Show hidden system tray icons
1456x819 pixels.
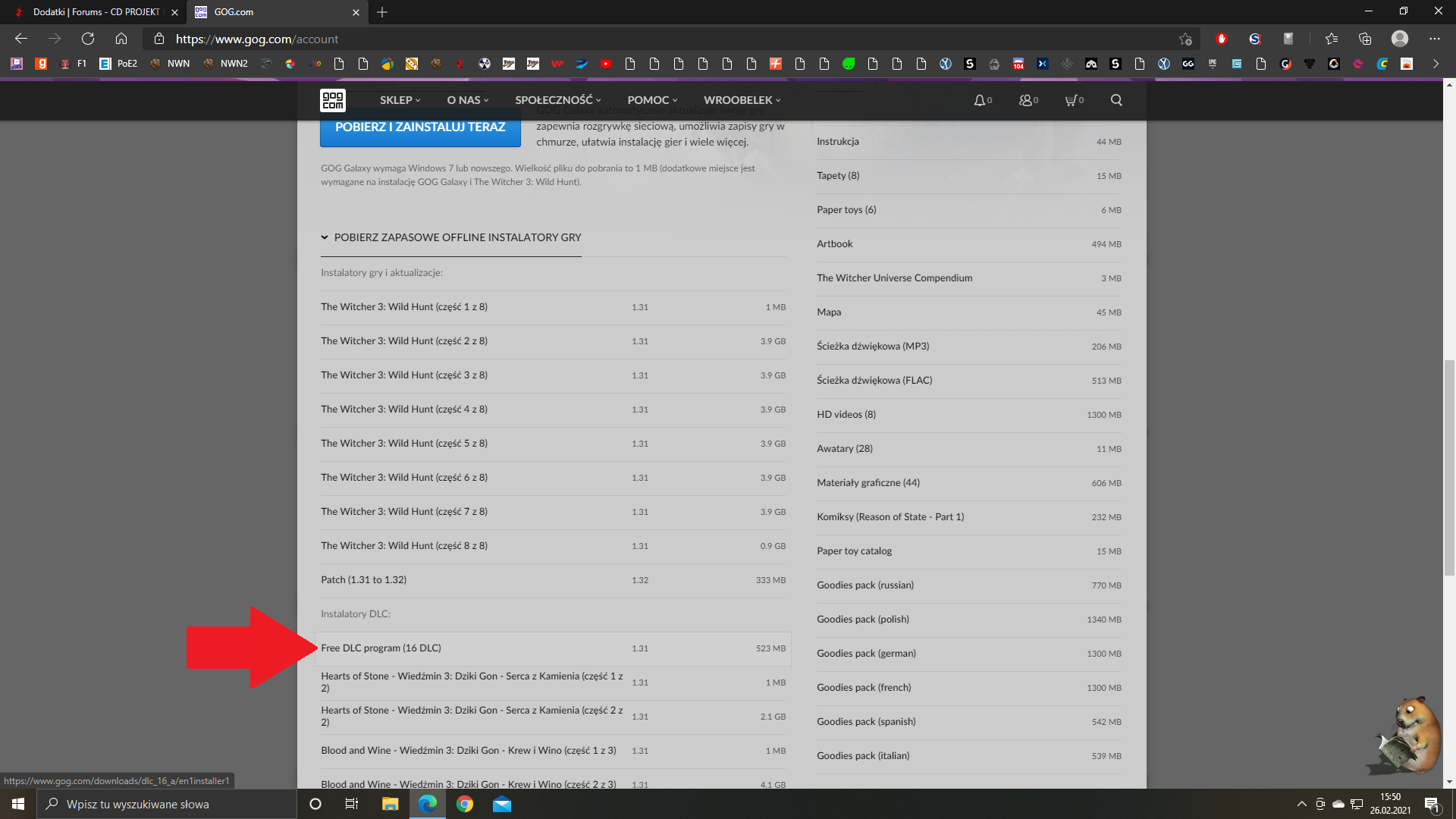click(1302, 804)
